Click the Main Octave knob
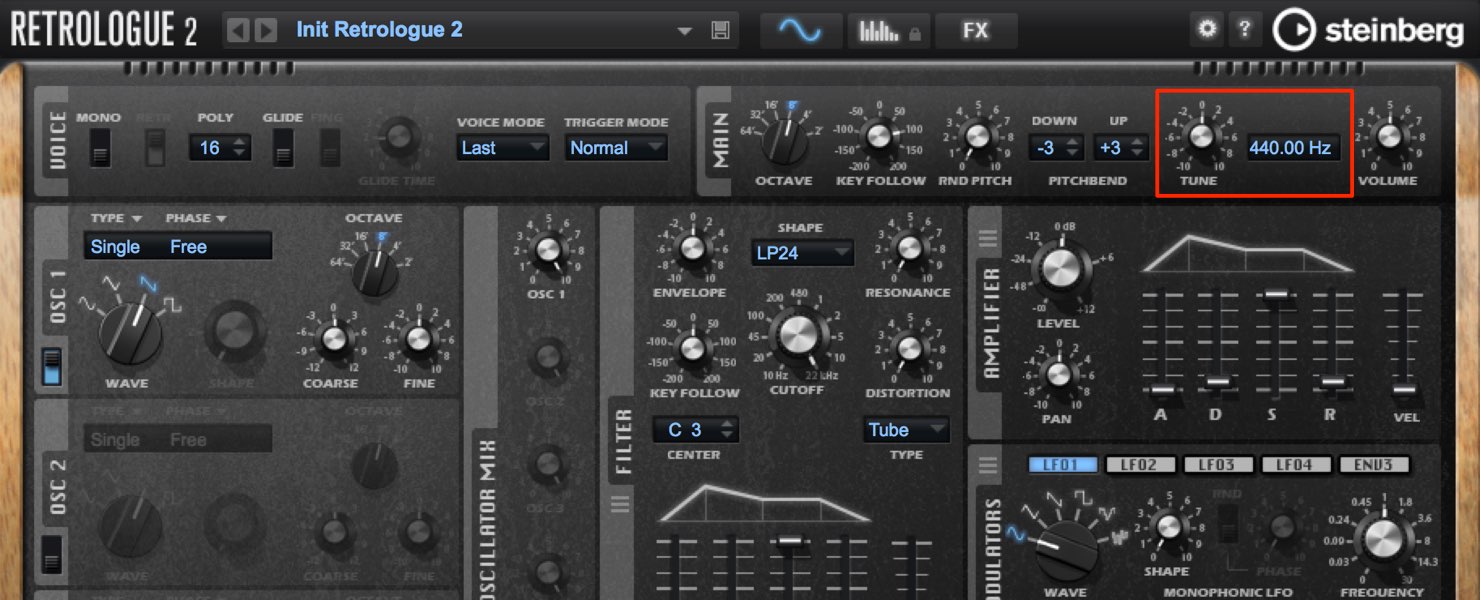Viewport: 1480px width, 600px height. (784, 141)
